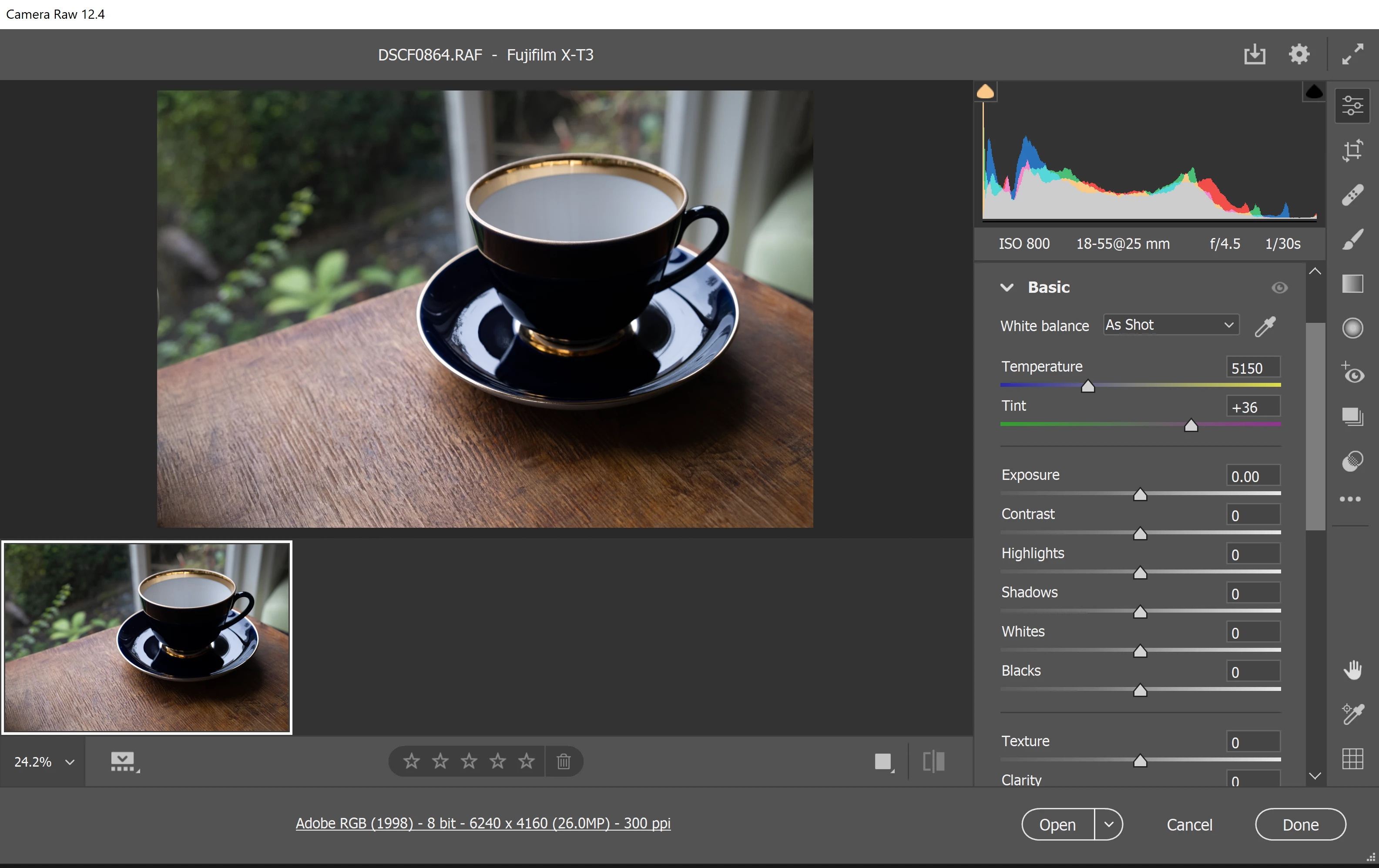This screenshot has width=1379, height=868.
Task: Select the Crop and Rotate tool
Action: [x=1352, y=151]
